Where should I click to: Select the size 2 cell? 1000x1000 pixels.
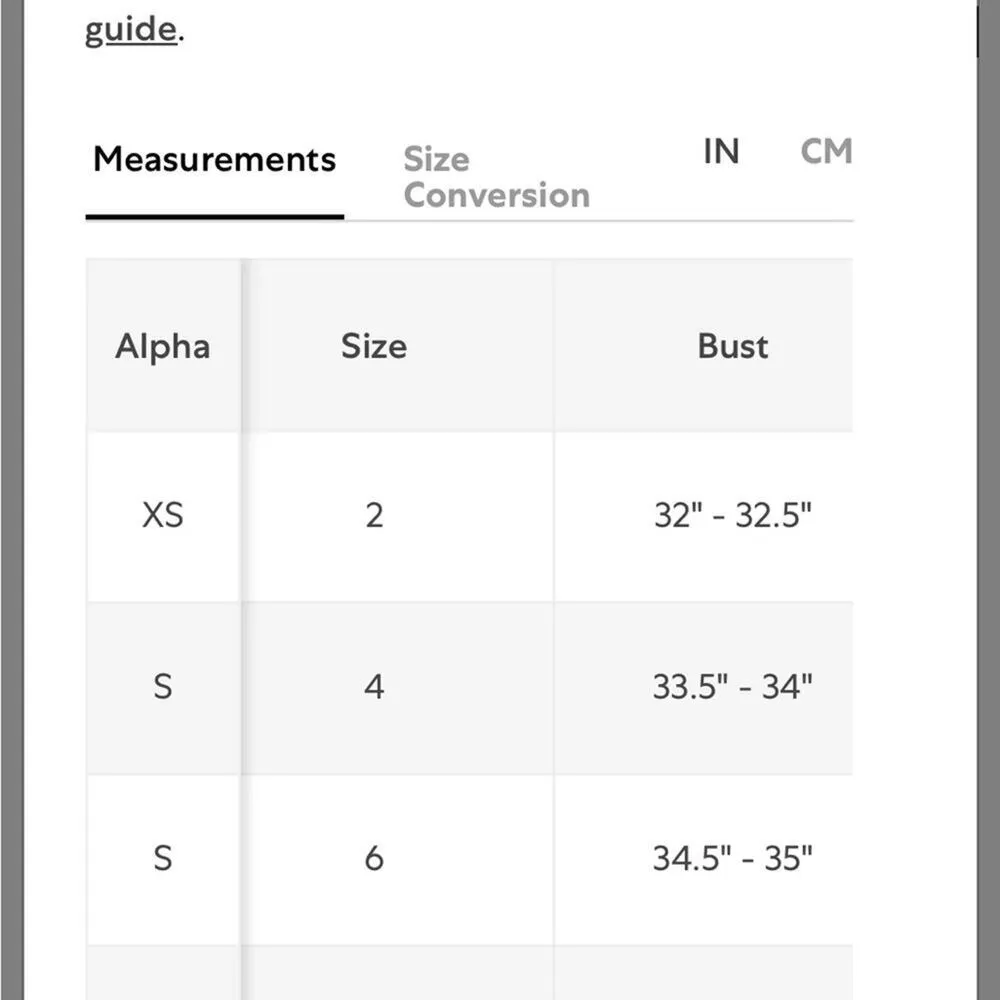(374, 515)
